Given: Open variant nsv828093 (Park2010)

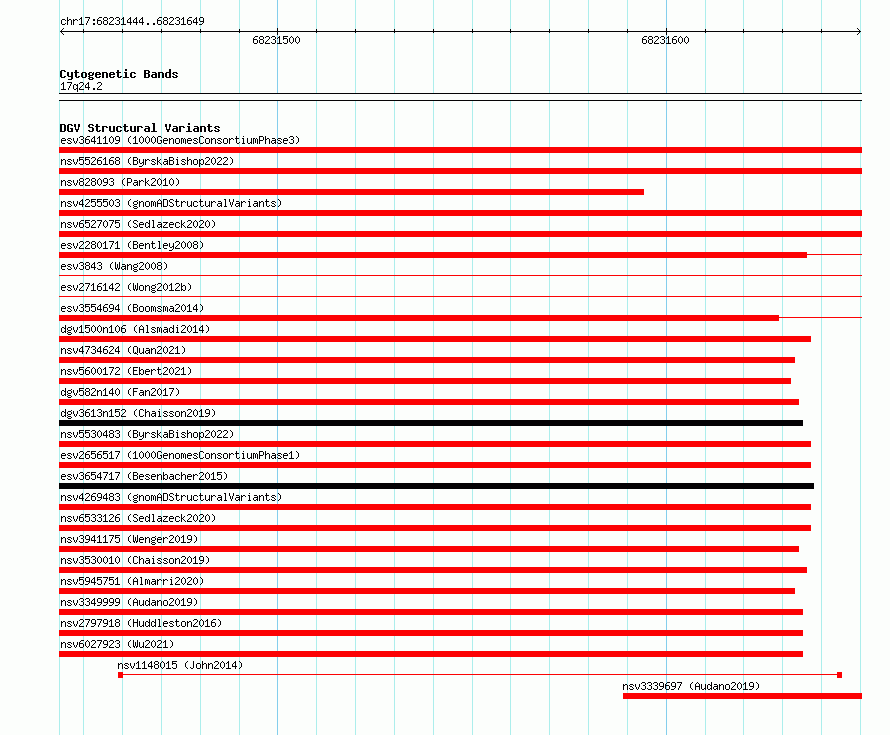Looking at the screenshot, I should [x=120, y=182].
